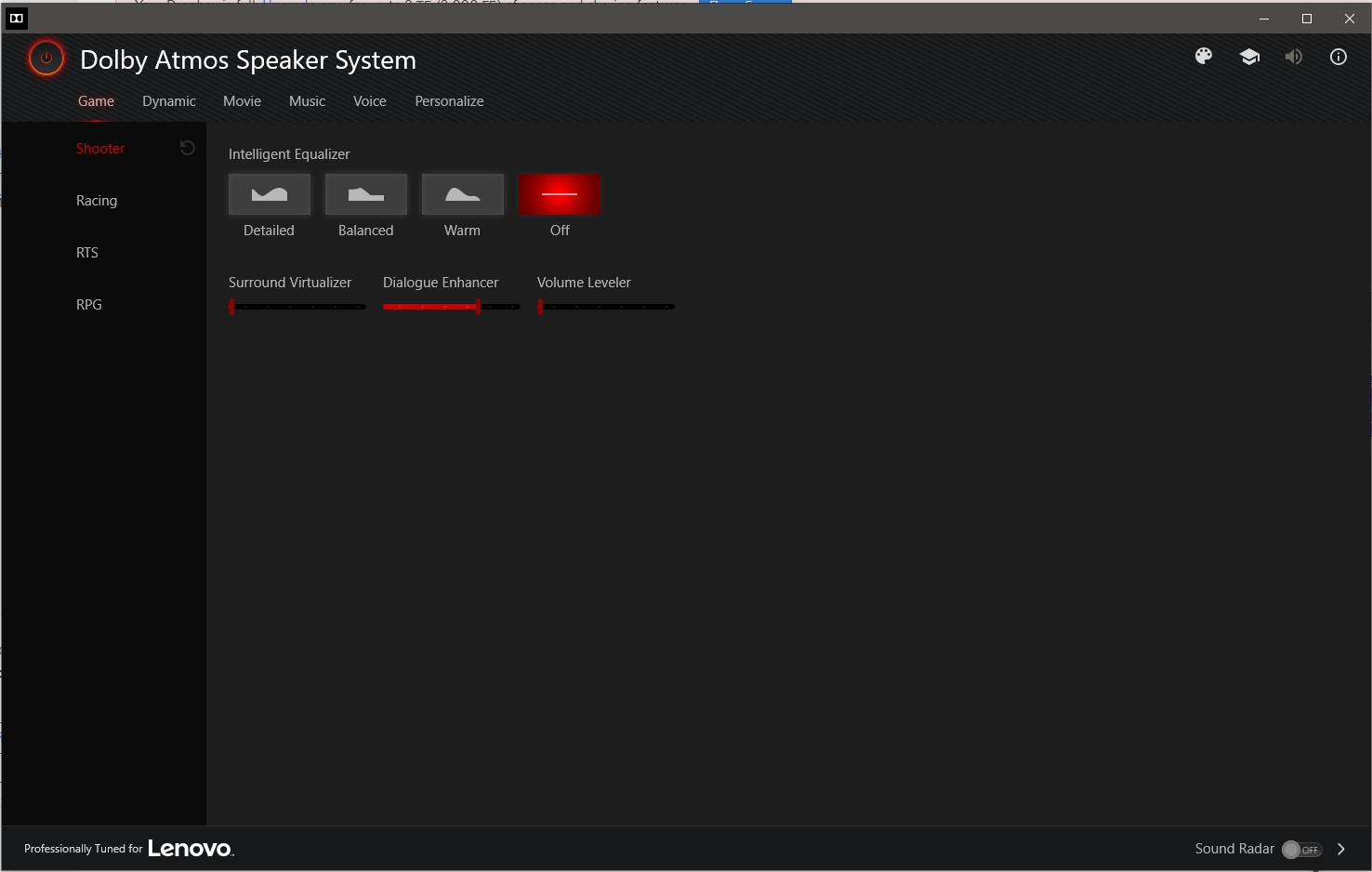1372x872 pixels.
Task: Select the RPG game profile
Action: [x=89, y=305]
